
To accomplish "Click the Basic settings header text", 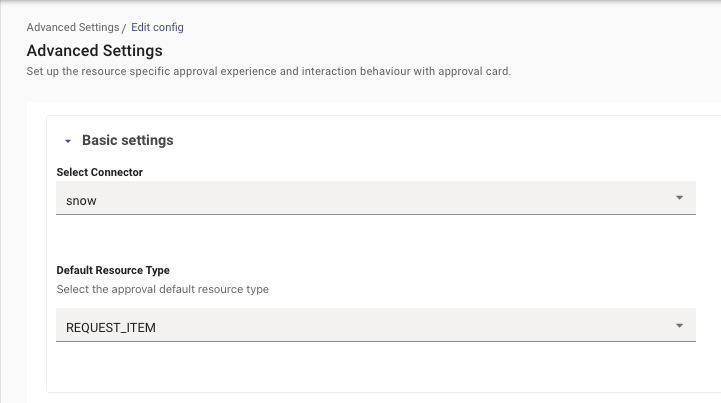I will click(x=128, y=140).
